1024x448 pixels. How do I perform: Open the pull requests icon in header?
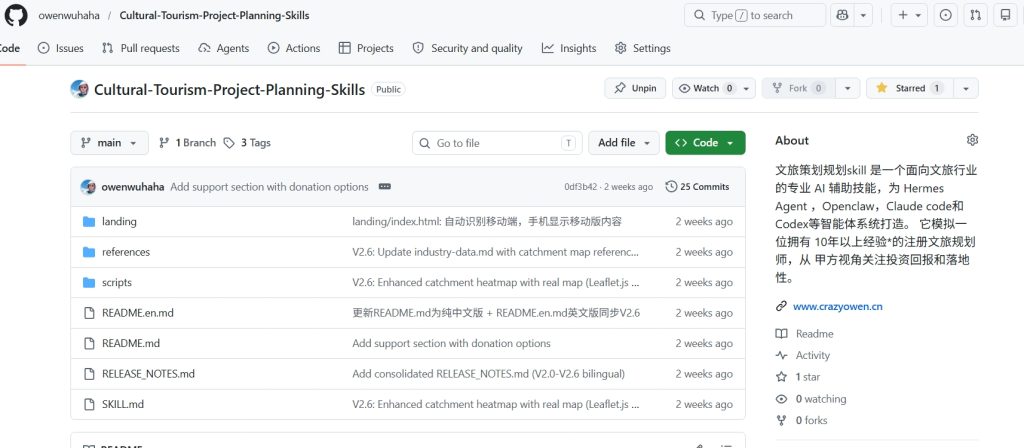click(975, 15)
